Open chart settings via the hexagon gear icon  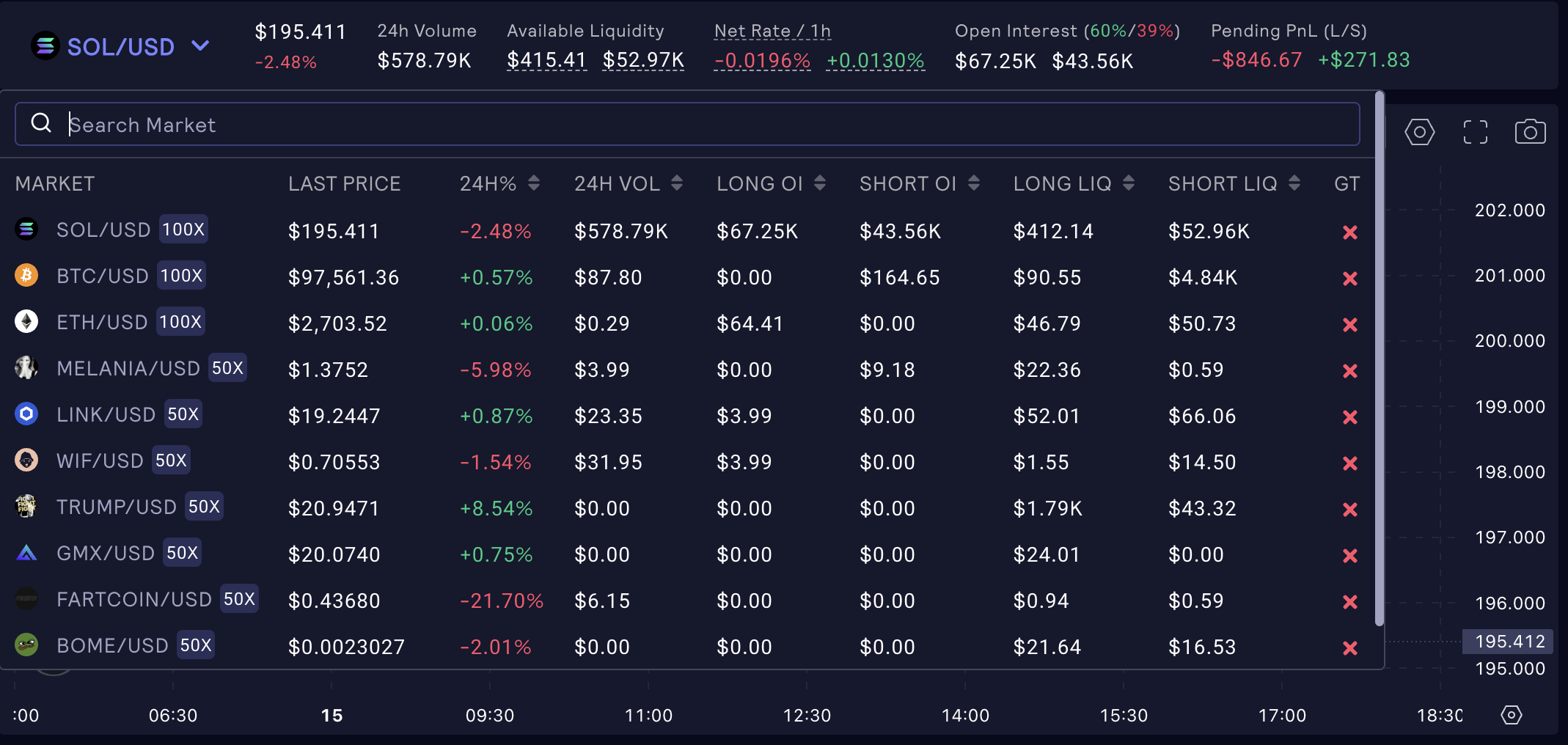click(x=1419, y=132)
